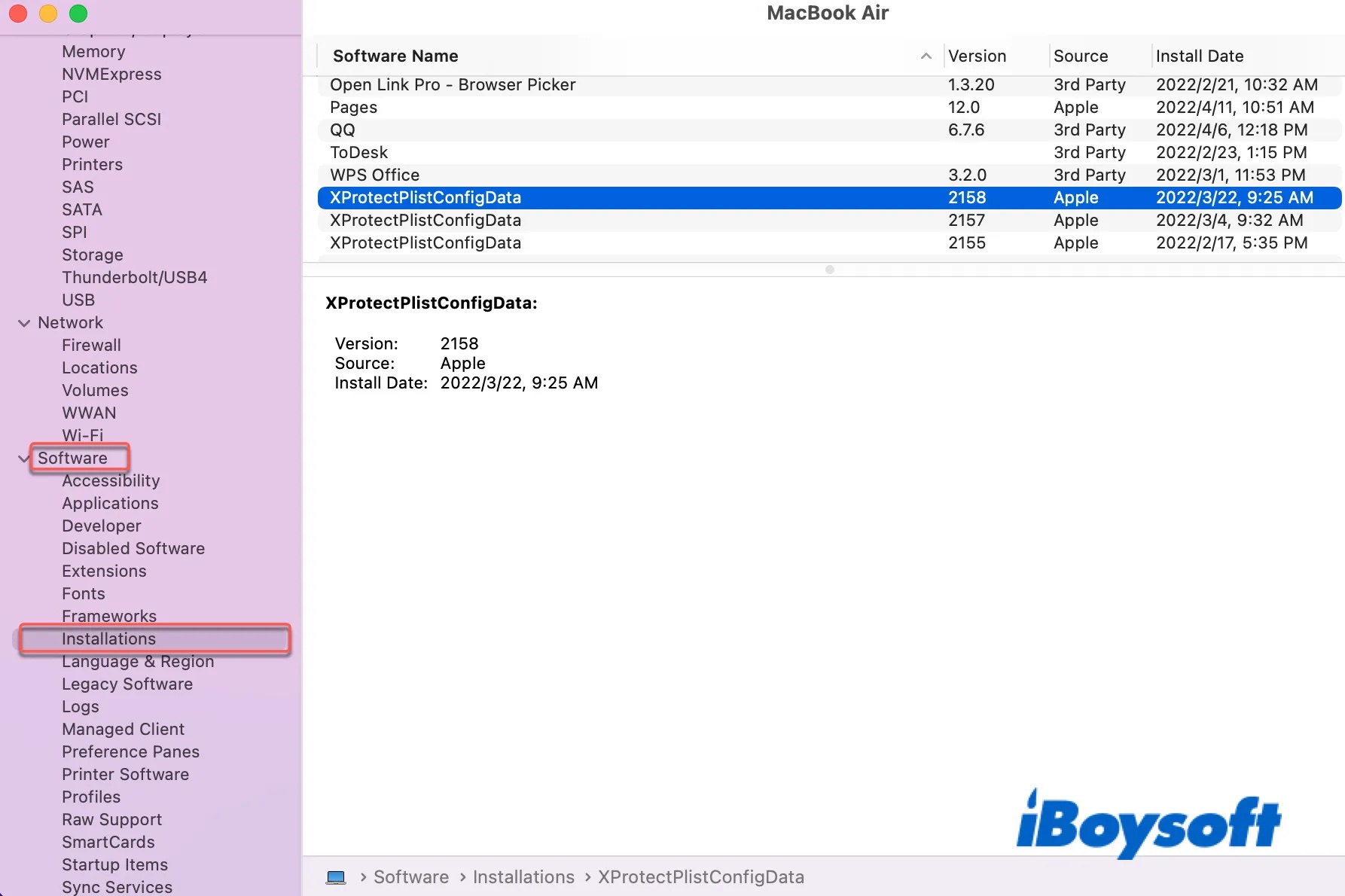Open SmartCards in the sidebar
This screenshot has width=1345, height=896.
point(108,843)
